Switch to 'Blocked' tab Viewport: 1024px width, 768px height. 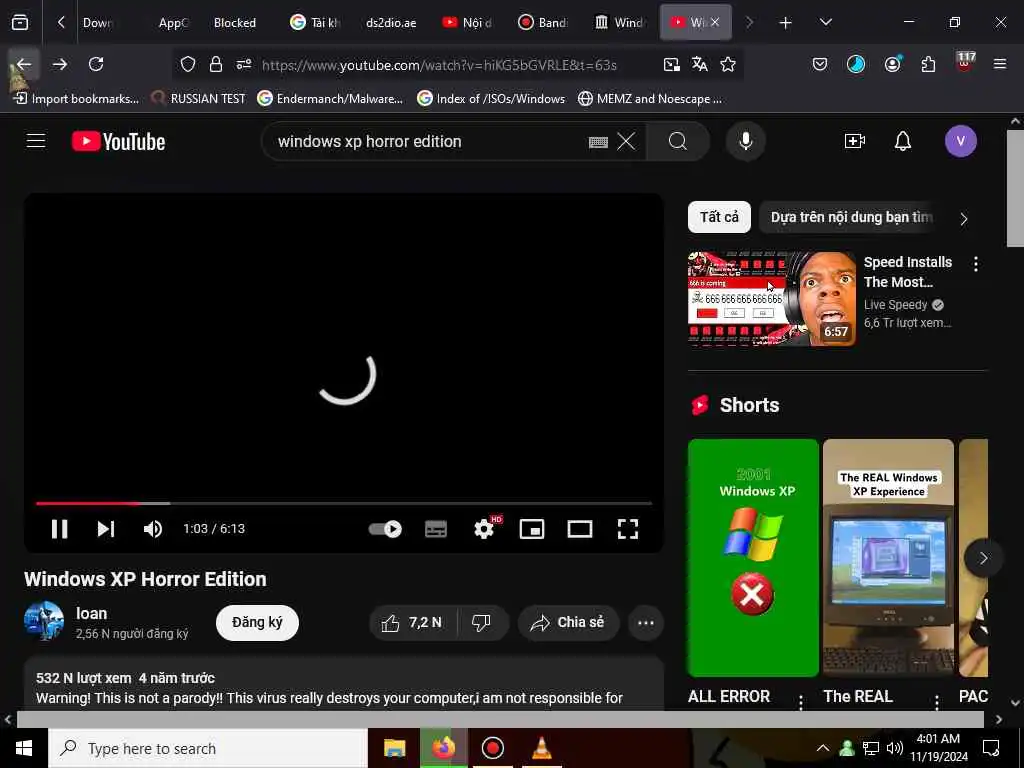coord(234,23)
